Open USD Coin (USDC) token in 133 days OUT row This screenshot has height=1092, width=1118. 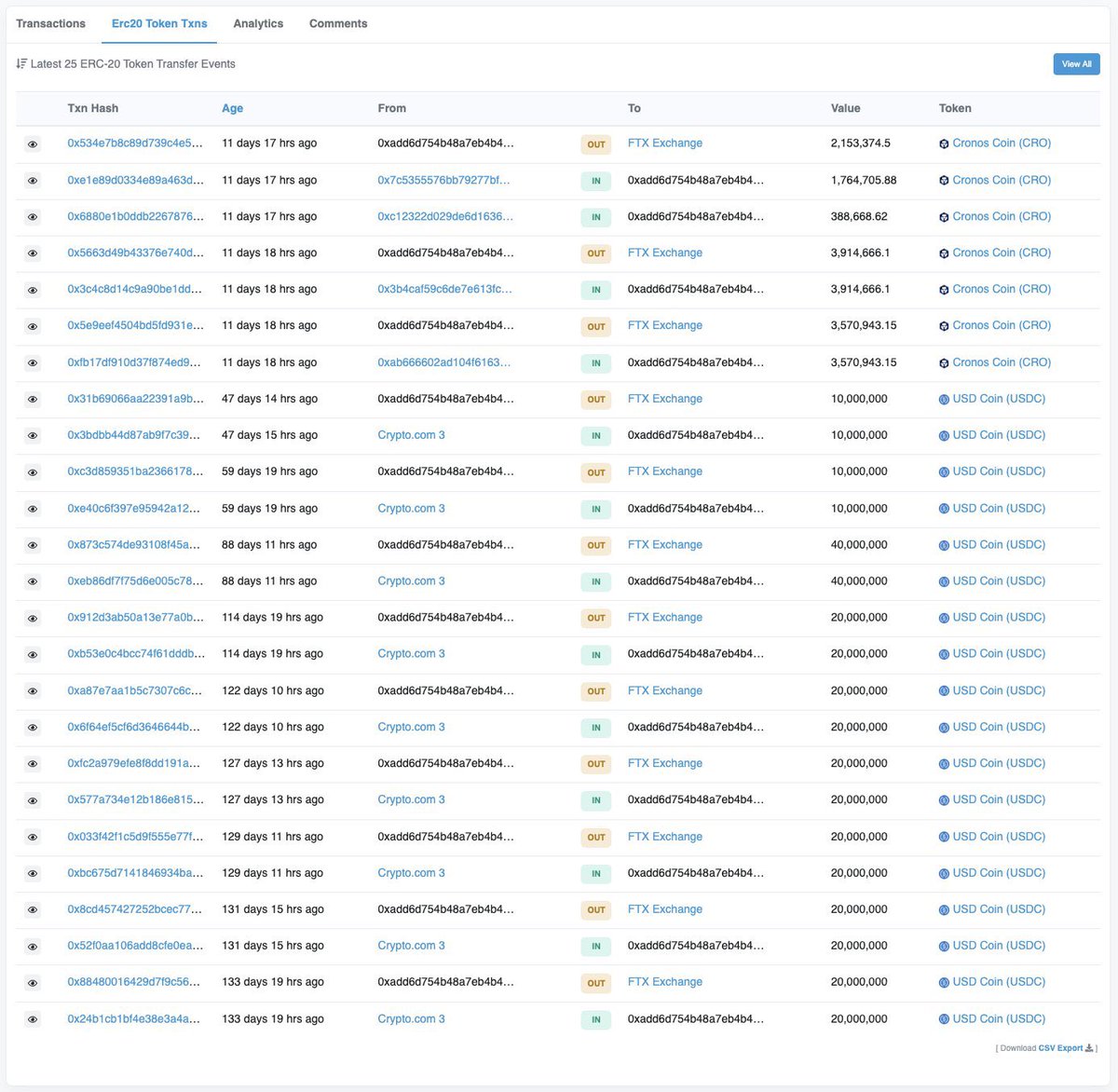pos(999,982)
